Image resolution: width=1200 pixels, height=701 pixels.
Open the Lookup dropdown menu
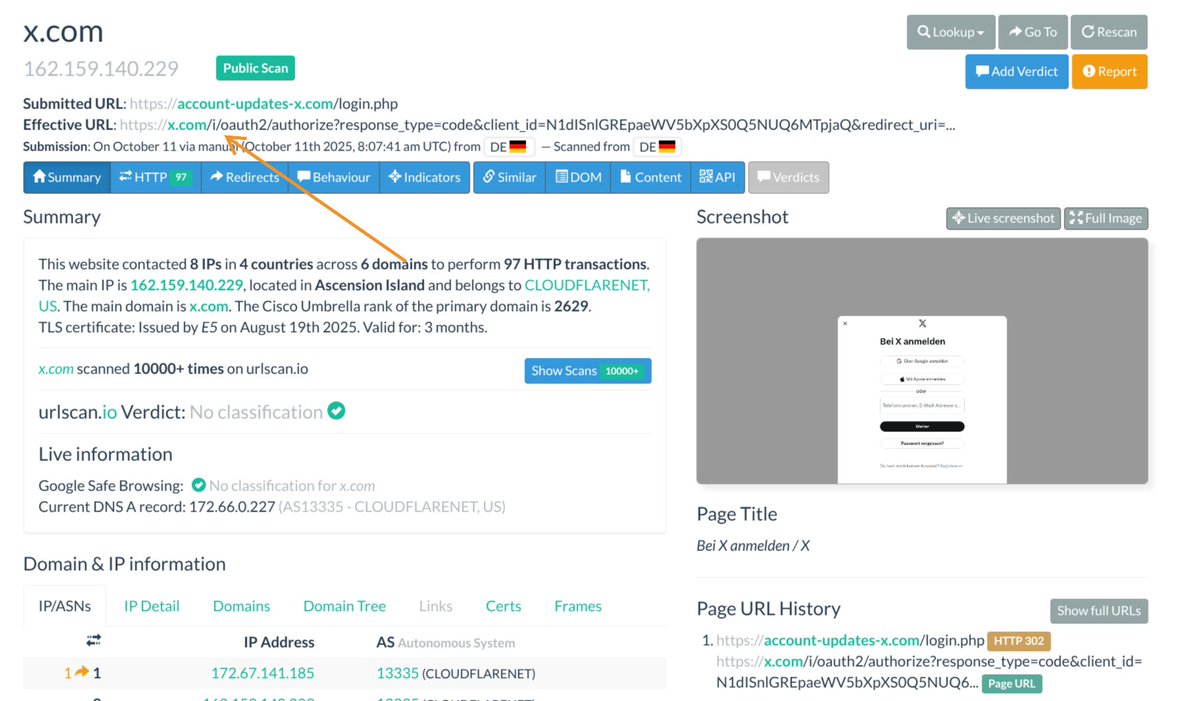pos(951,32)
